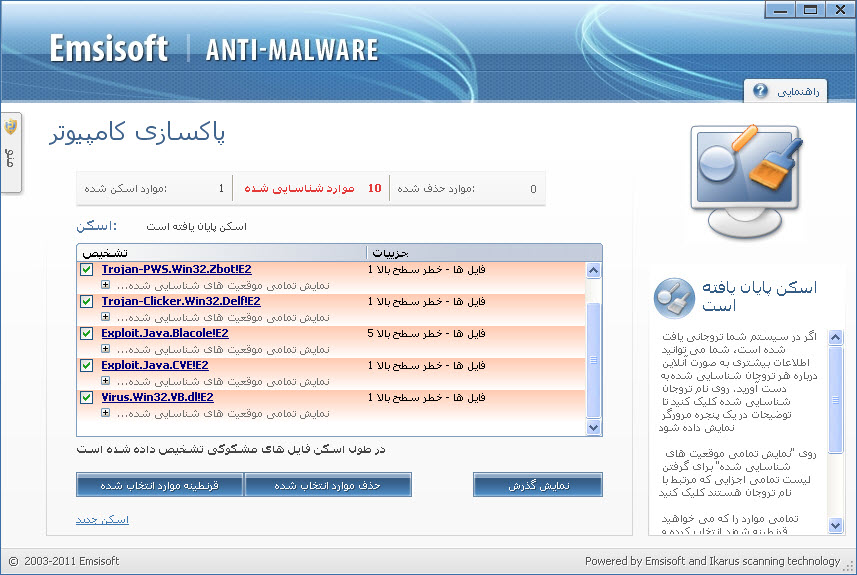Image resolution: width=857 pixels, height=575 pixels.
Task: Click the موارد اسکن شده counter
Action: tap(154, 189)
